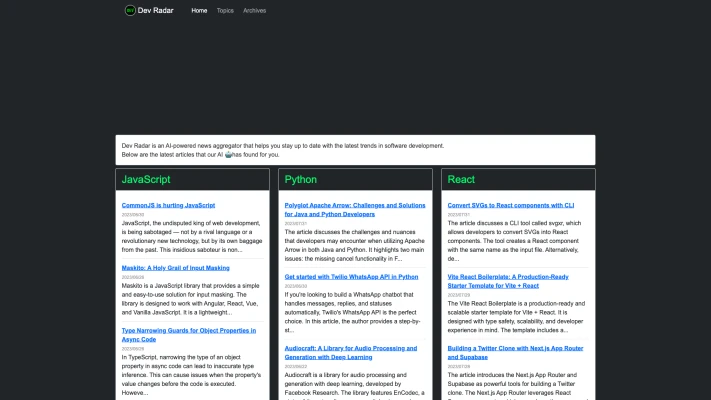711x400 pixels.
Task: Click the 'Dev Radar is an AI-powered news aggregator' text
Action: (283, 146)
